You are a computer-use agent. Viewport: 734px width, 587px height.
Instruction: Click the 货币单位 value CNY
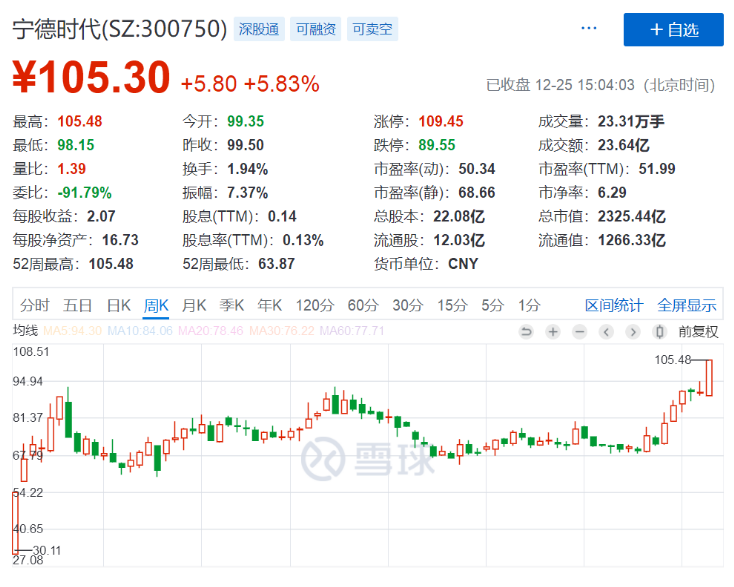click(463, 264)
